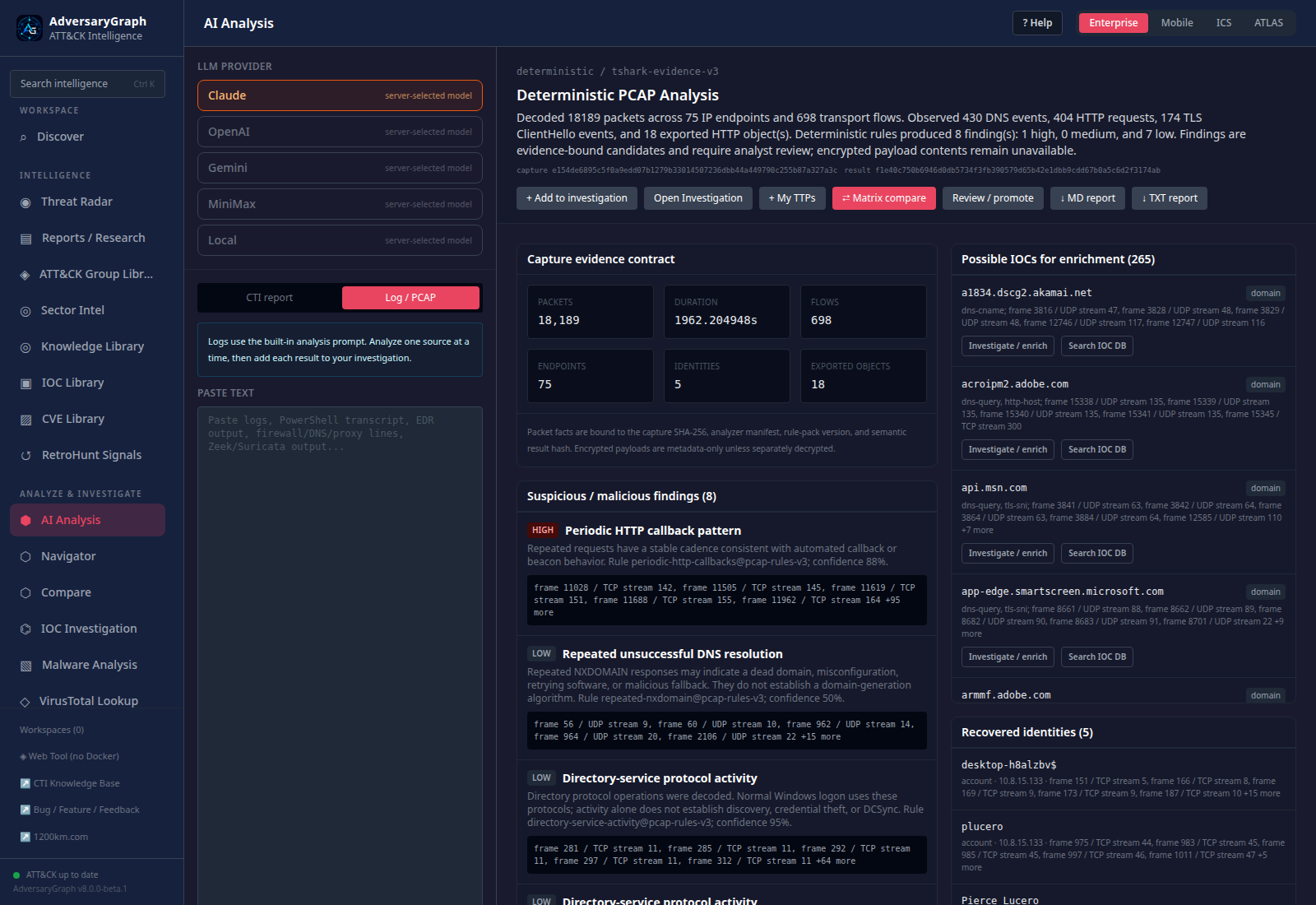Switch to the ATLAS matrix tab
Image resolution: width=1316 pixels, height=905 pixels.
click(1268, 23)
